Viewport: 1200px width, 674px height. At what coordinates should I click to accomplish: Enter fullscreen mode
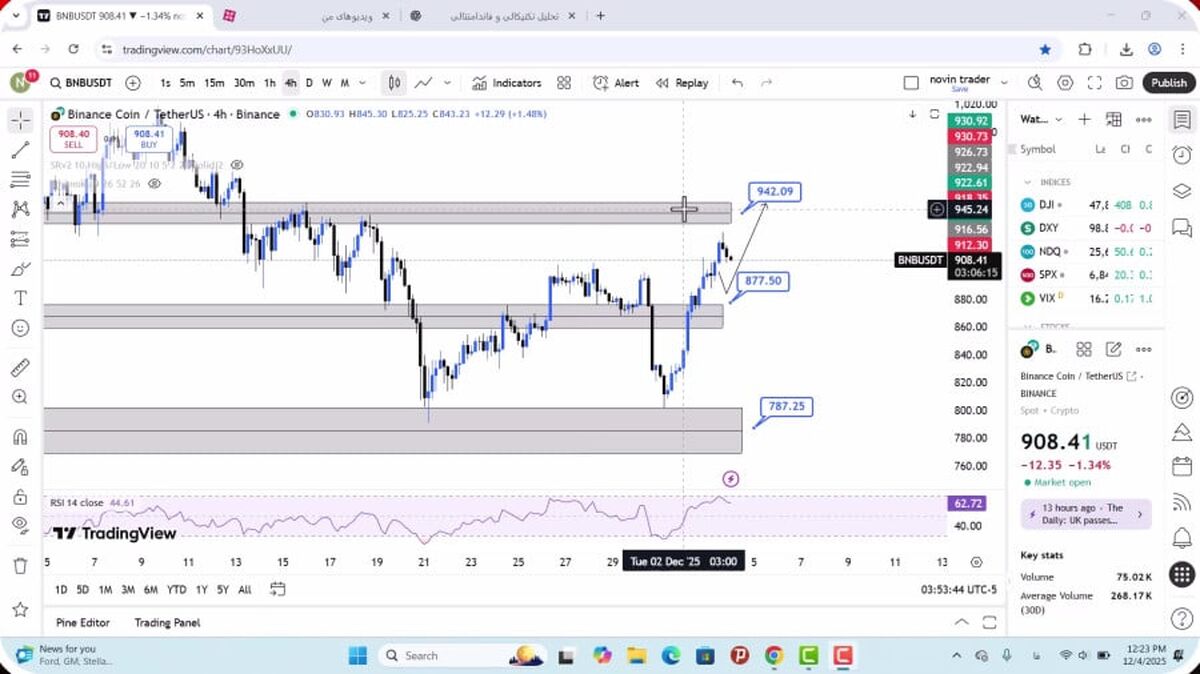(1095, 83)
